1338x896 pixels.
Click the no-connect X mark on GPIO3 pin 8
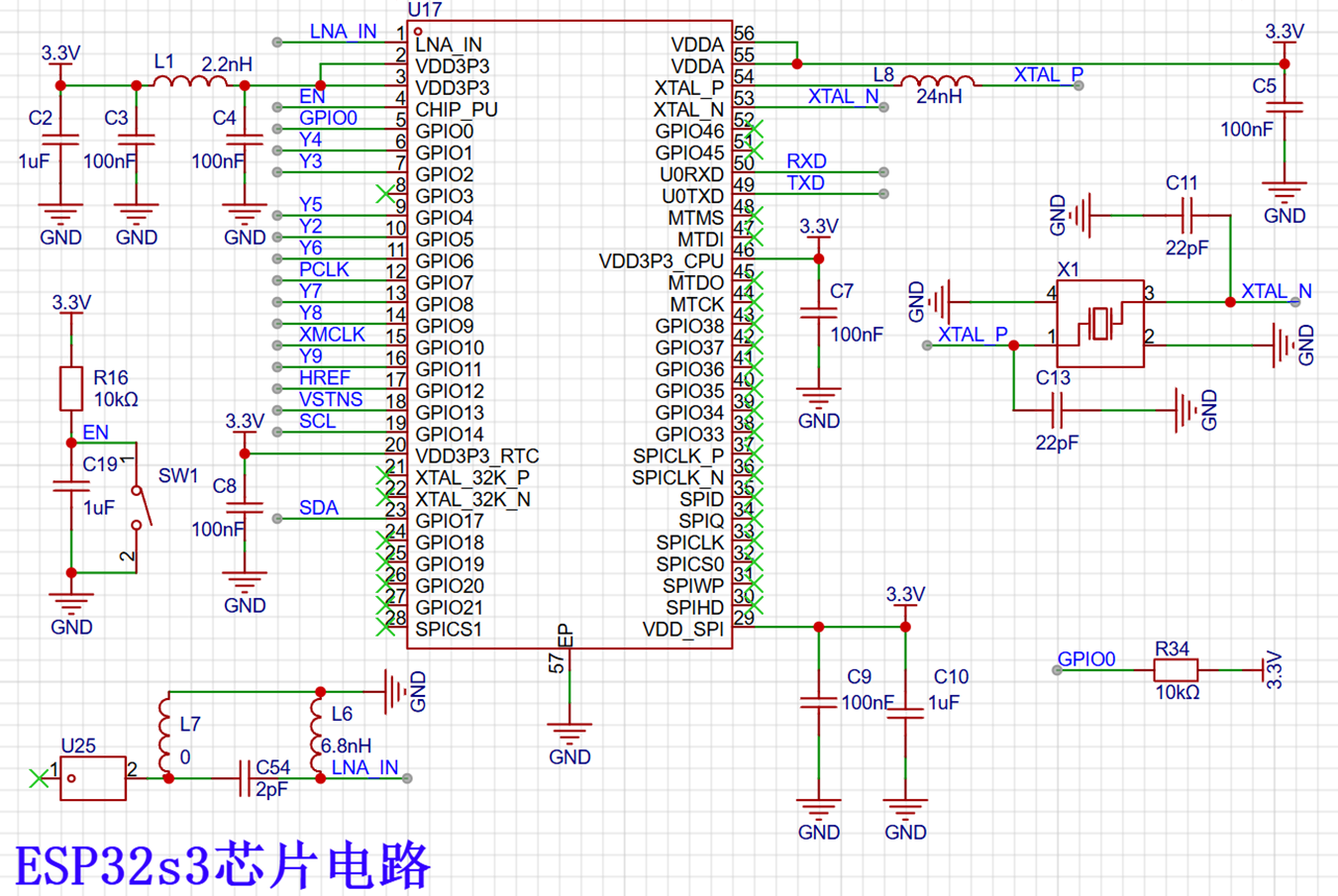[x=385, y=194]
